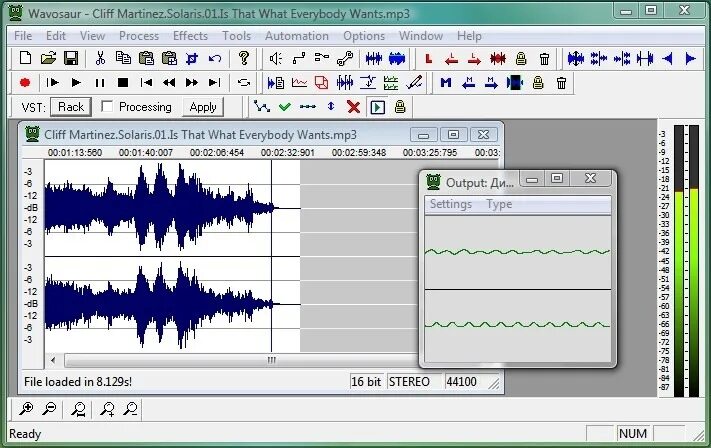Delete loop points, trash beside red L icons
711x448 pixels.
click(544, 58)
